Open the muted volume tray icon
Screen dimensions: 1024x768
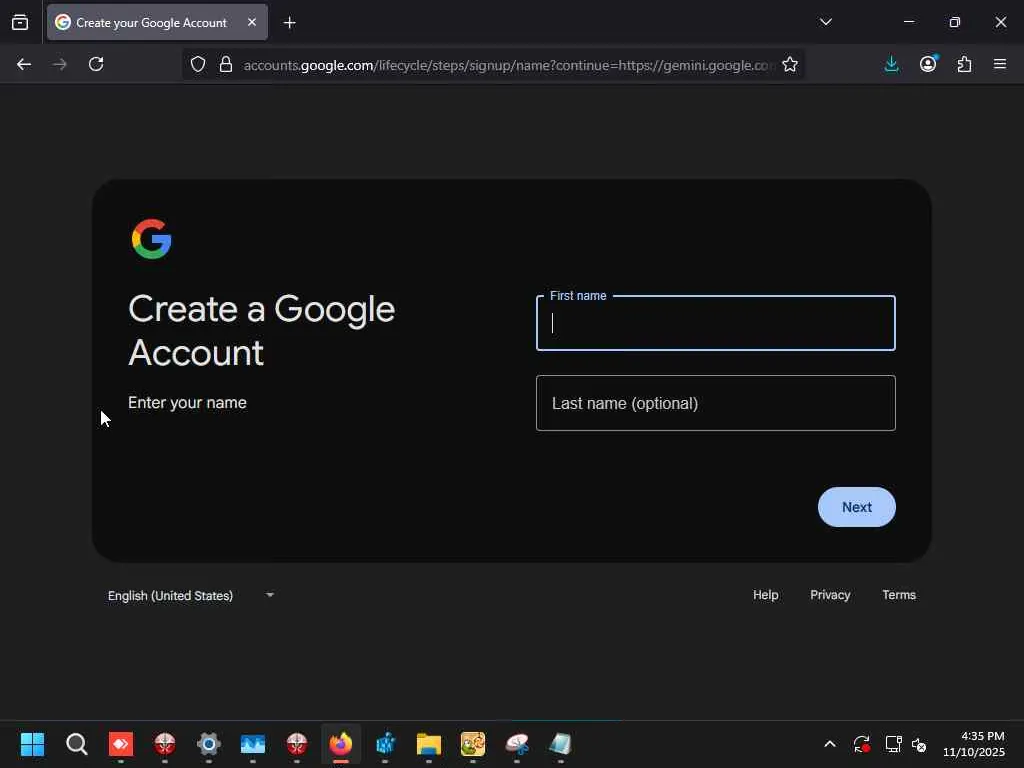pos(920,744)
